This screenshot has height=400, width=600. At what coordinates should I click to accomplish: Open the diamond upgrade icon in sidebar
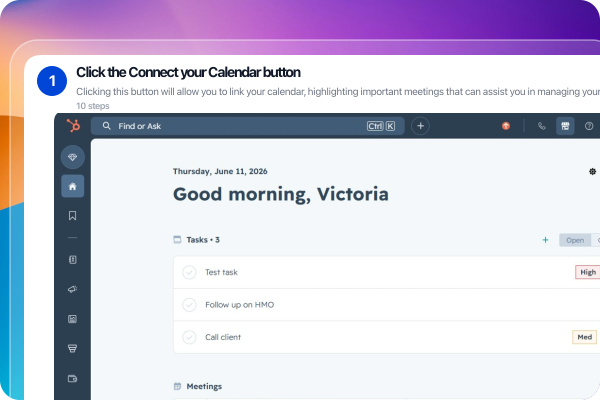point(73,157)
